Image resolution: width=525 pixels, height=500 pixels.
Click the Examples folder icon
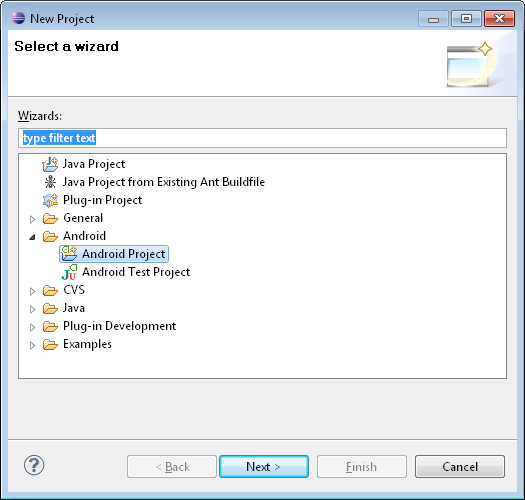point(50,344)
